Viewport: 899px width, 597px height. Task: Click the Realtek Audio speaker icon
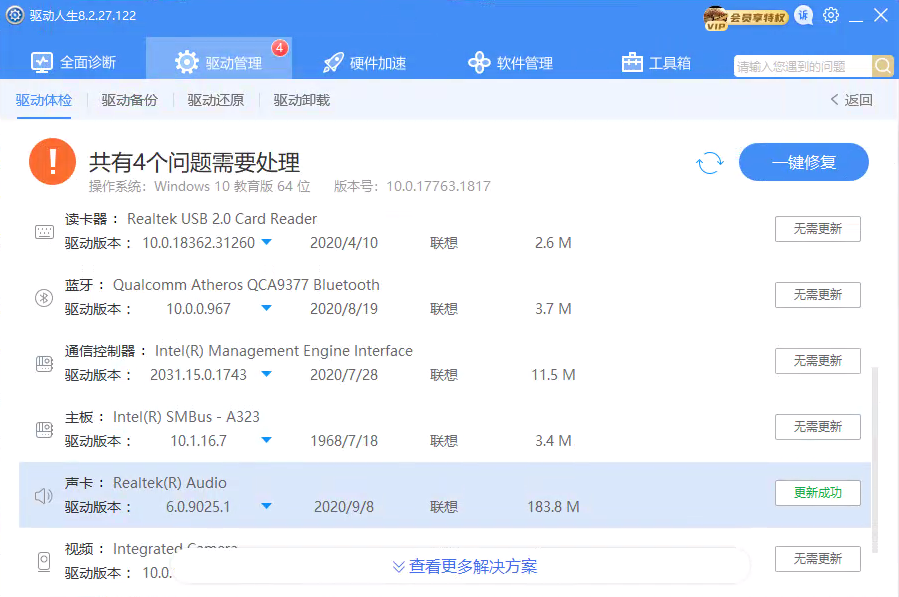click(x=44, y=495)
